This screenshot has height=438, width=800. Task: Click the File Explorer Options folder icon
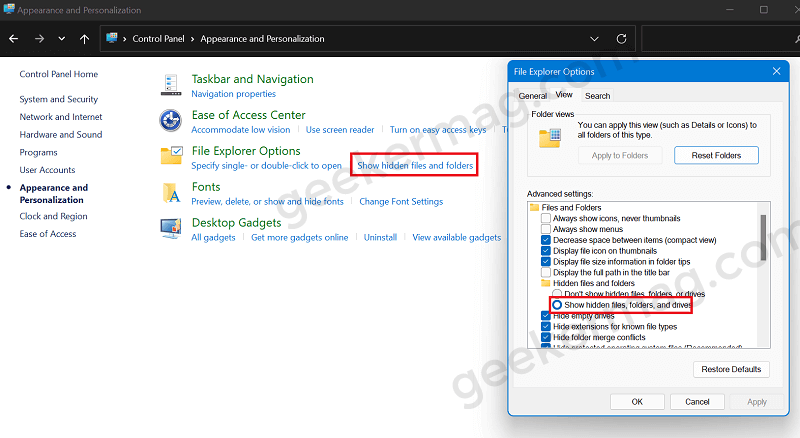(171, 155)
